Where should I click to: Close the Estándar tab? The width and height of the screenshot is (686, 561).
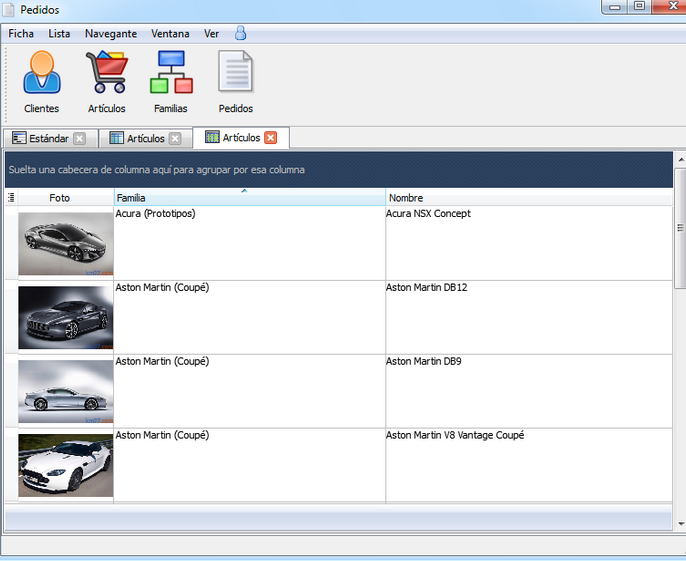(x=79, y=139)
